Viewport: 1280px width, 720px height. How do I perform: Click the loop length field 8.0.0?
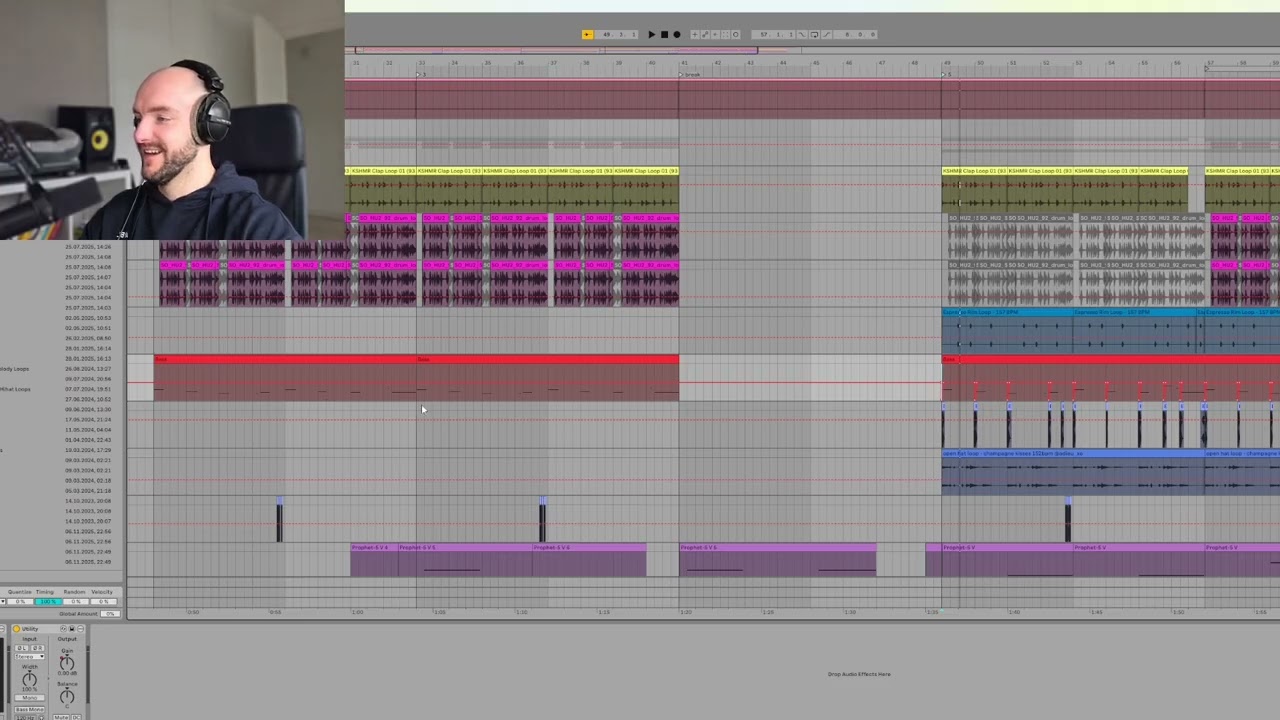[856, 34]
